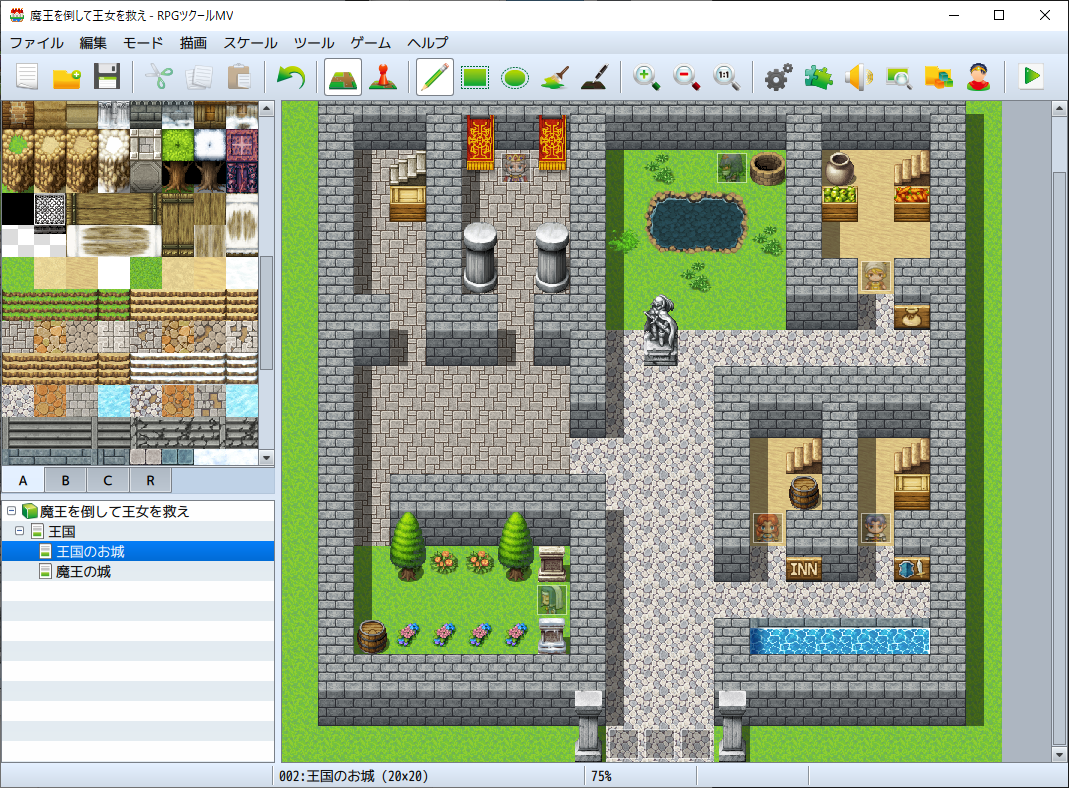Open the 描画 menu
1069x788 pixels.
point(194,43)
